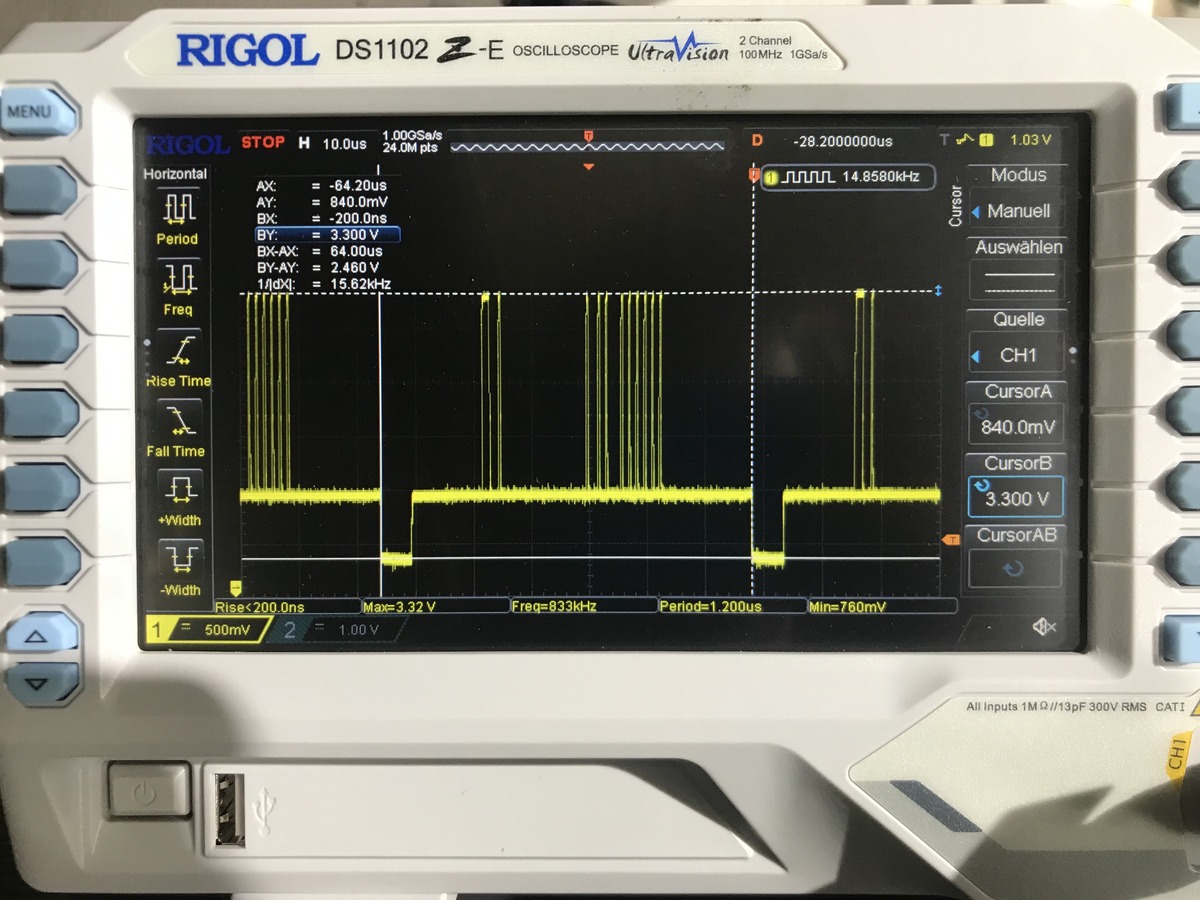1200x900 pixels.
Task: Open the Auswählen cursor type menu
Action: click(x=1017, y=268)
